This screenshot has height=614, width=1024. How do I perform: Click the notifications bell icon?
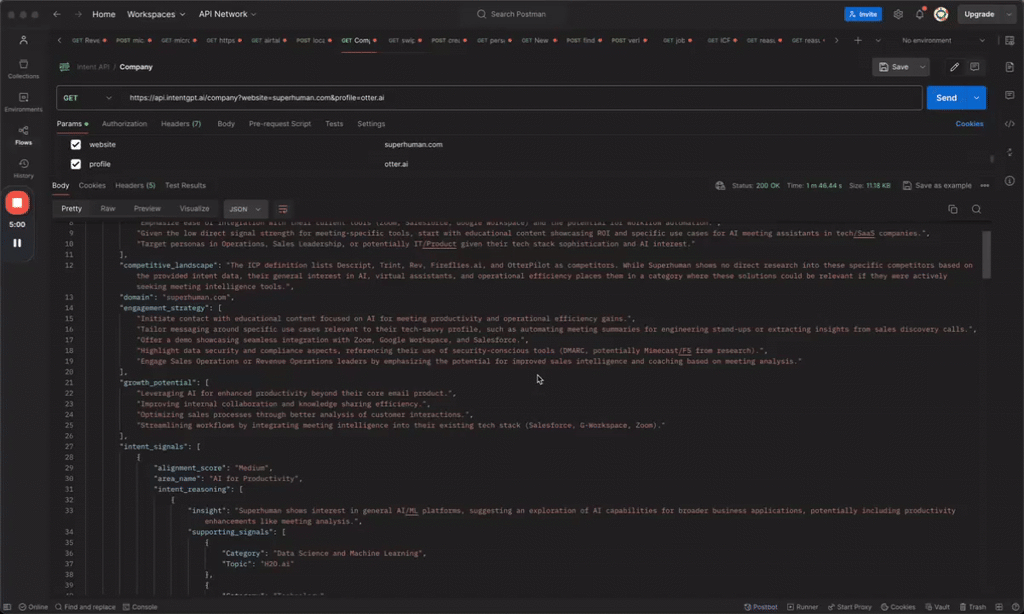click(x=919, y=14)
